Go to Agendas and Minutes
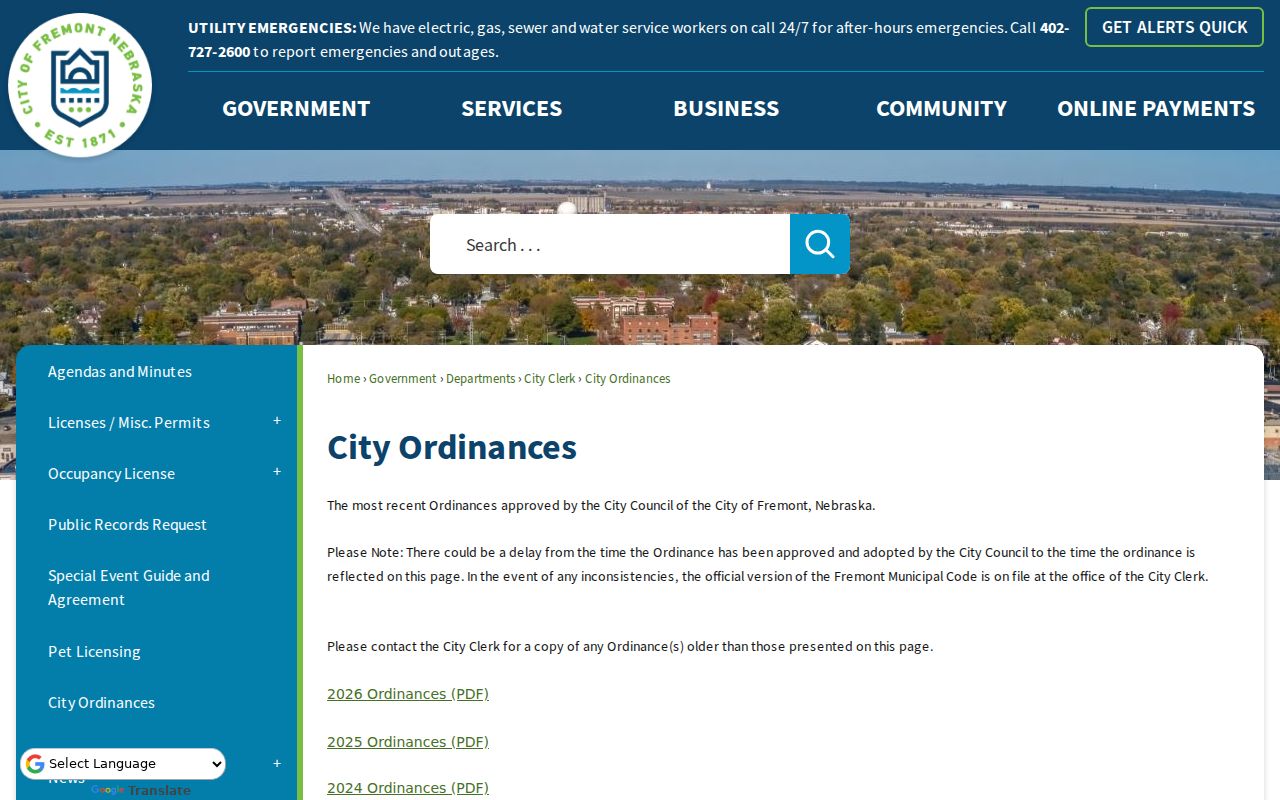 coord(120,371)
